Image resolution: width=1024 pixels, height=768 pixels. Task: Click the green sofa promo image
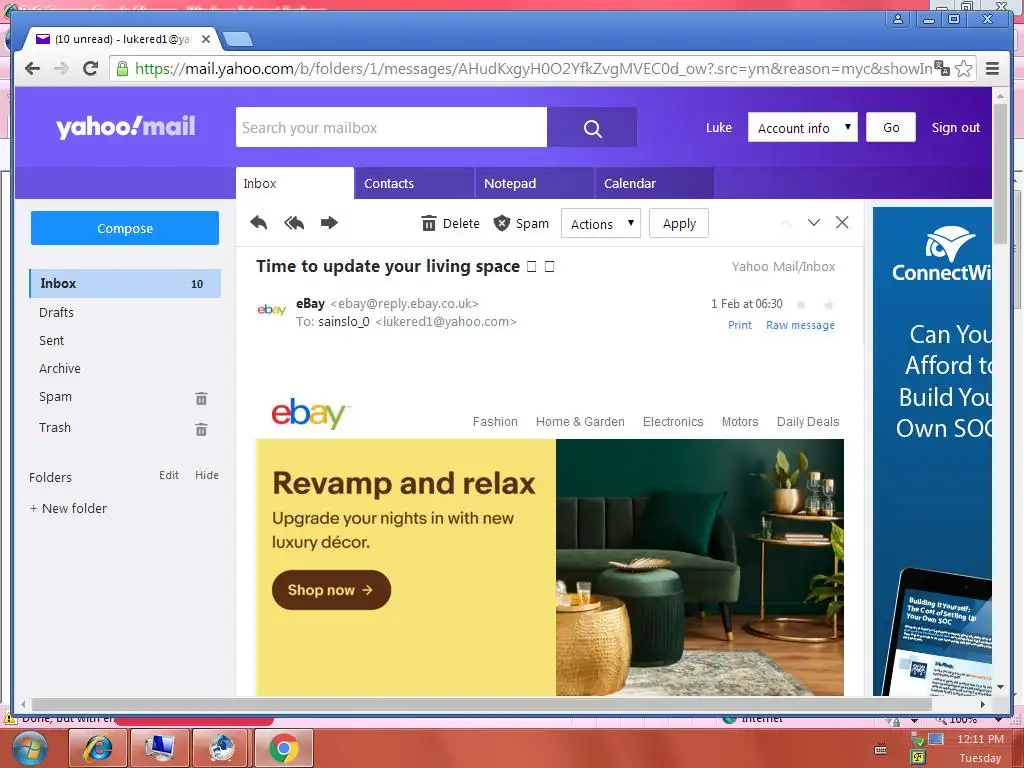tap(699, 567)
